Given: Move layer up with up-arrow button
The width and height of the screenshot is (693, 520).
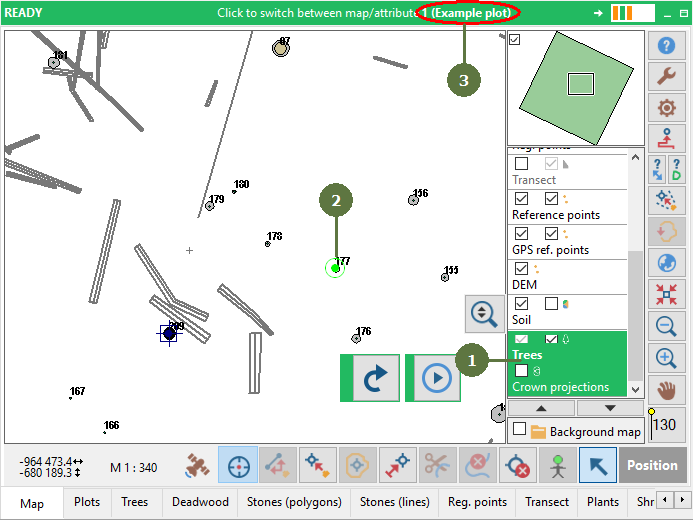Looking at the screenshot, I should pos(541,408).
